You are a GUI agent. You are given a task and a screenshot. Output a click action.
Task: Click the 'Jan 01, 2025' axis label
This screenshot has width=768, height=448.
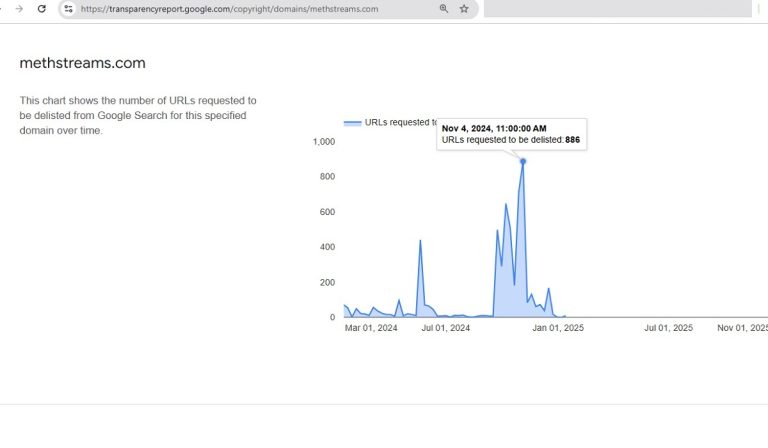tap(557, 328)
